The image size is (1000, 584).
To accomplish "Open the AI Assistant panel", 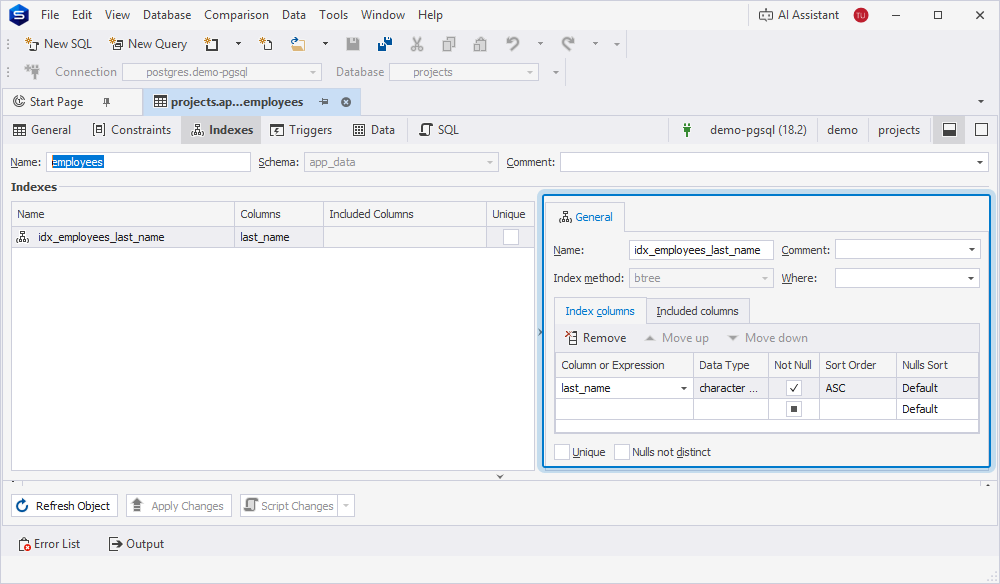I will pyautogui.click(x=798, y=15).
